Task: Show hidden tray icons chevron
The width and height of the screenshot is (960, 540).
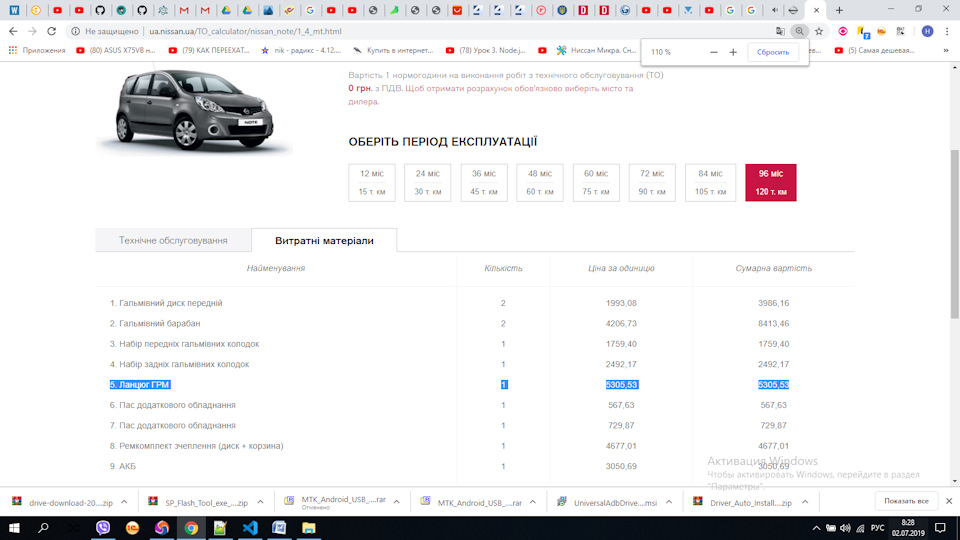Action: click(816, 528)
